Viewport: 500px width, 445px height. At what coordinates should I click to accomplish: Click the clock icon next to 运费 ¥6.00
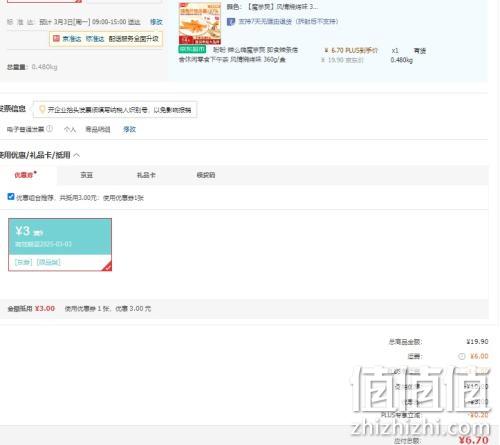462,356
